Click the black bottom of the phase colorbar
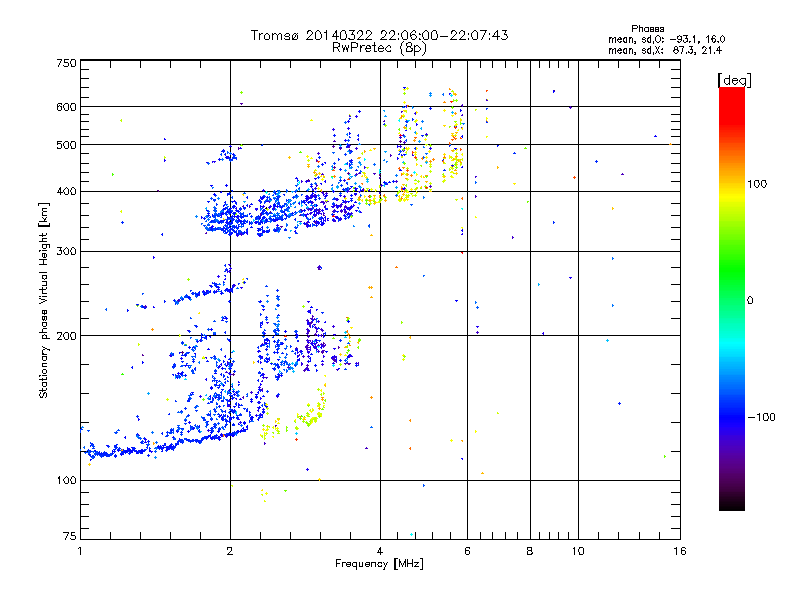This screenshot has width=800, height=600. (732, 505)
